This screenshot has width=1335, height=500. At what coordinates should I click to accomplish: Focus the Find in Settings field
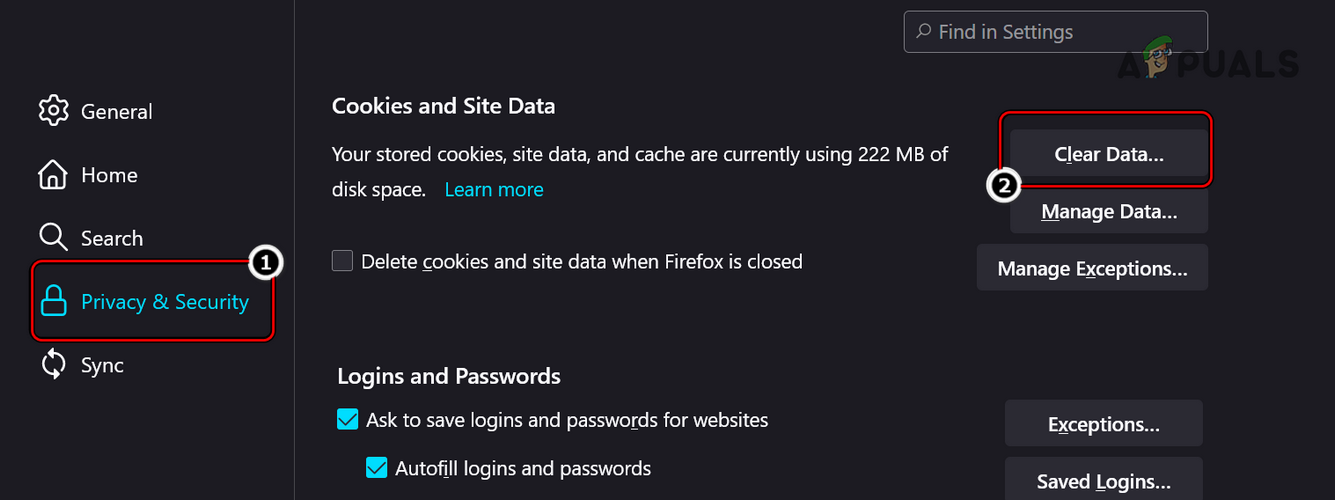pyautogui.click(x=1065, y=32)
